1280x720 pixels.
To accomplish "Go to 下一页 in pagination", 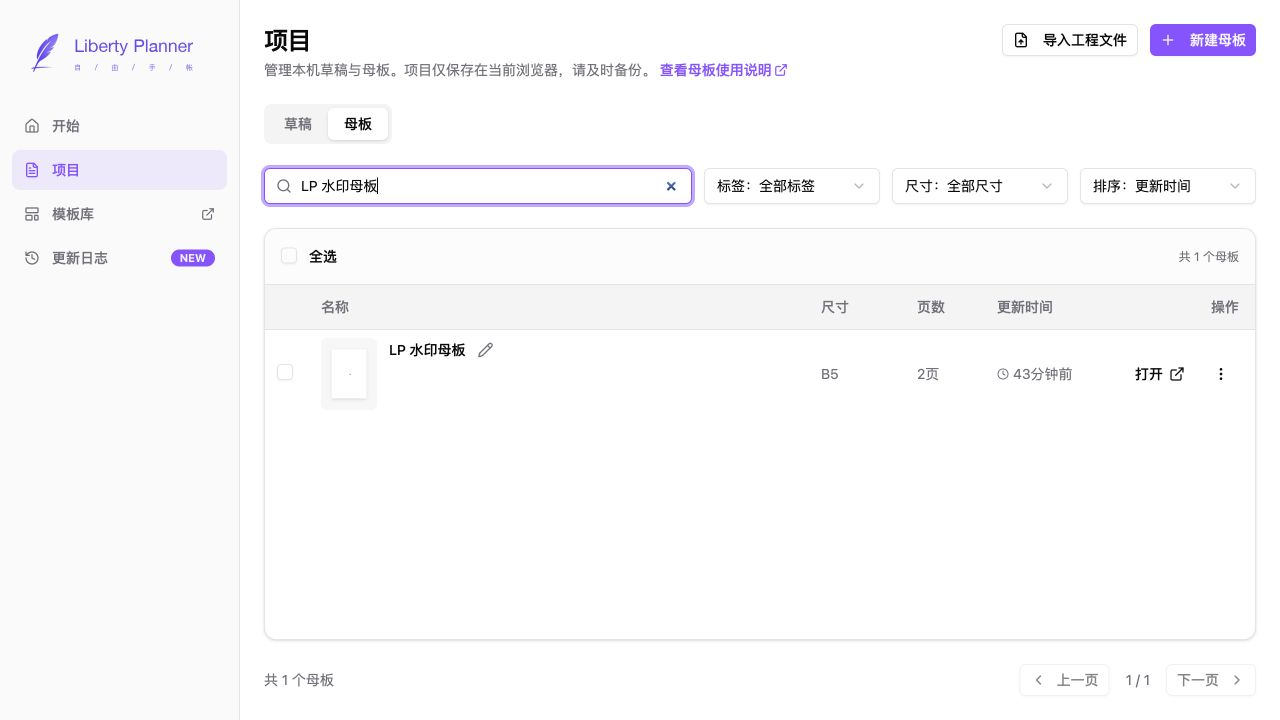I will tap(1210, 680).
